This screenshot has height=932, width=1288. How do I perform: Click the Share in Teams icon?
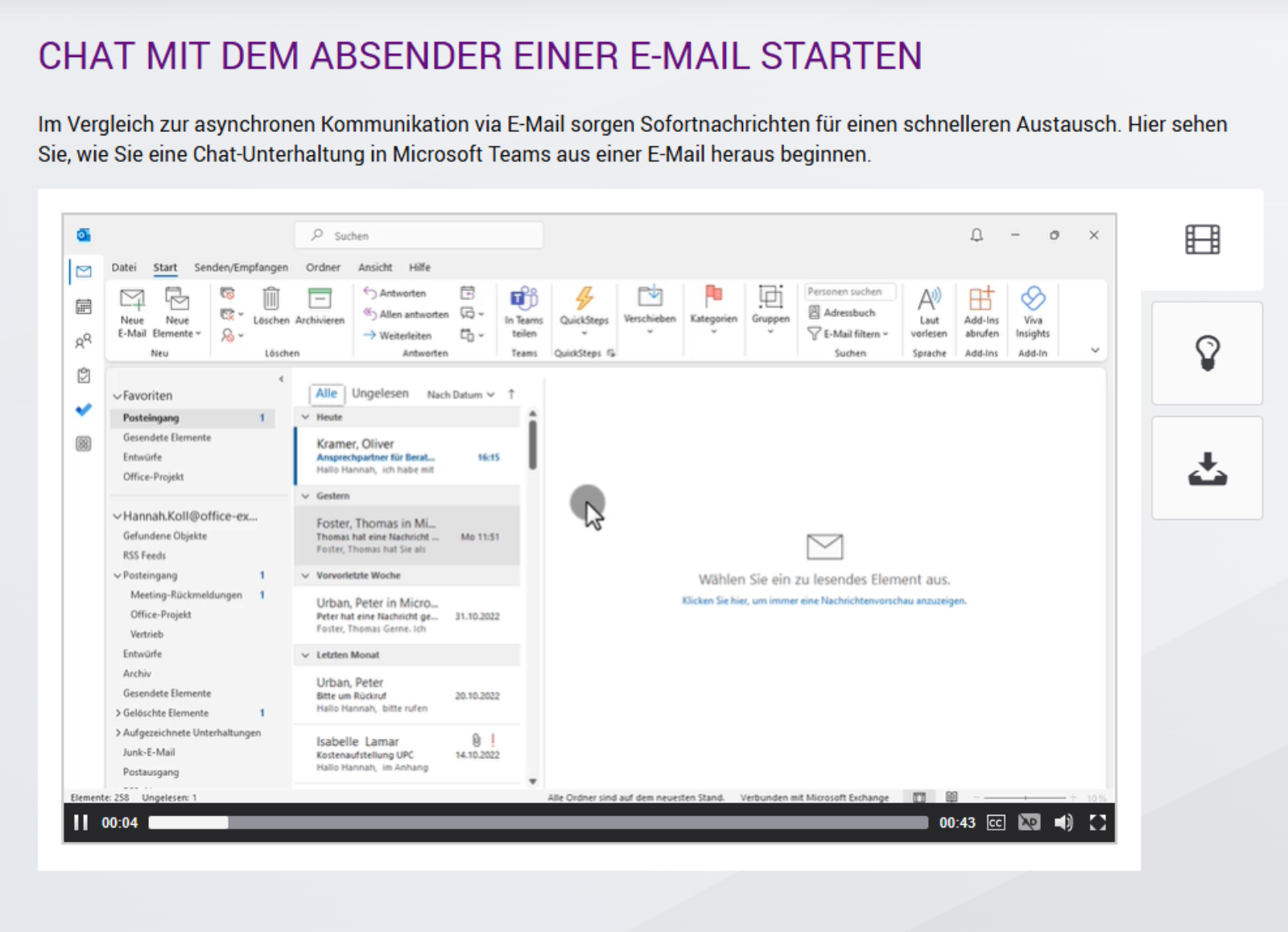coord(524,299)
